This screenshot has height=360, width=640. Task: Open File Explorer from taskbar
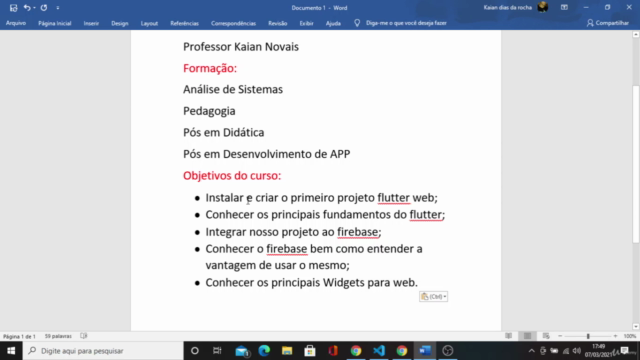(287, 351)
